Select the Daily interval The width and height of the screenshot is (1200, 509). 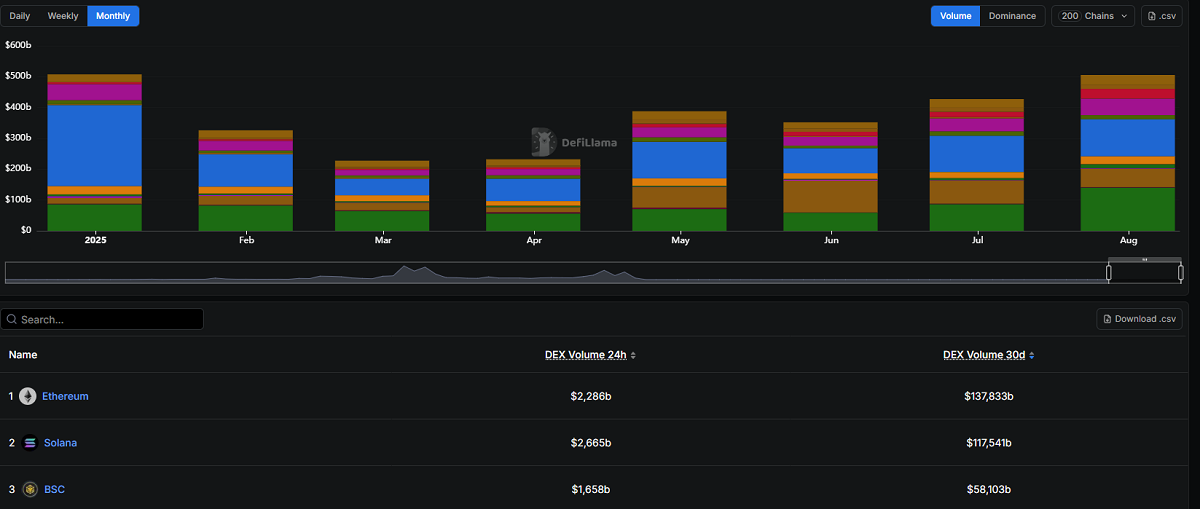[x=20, y=16]
